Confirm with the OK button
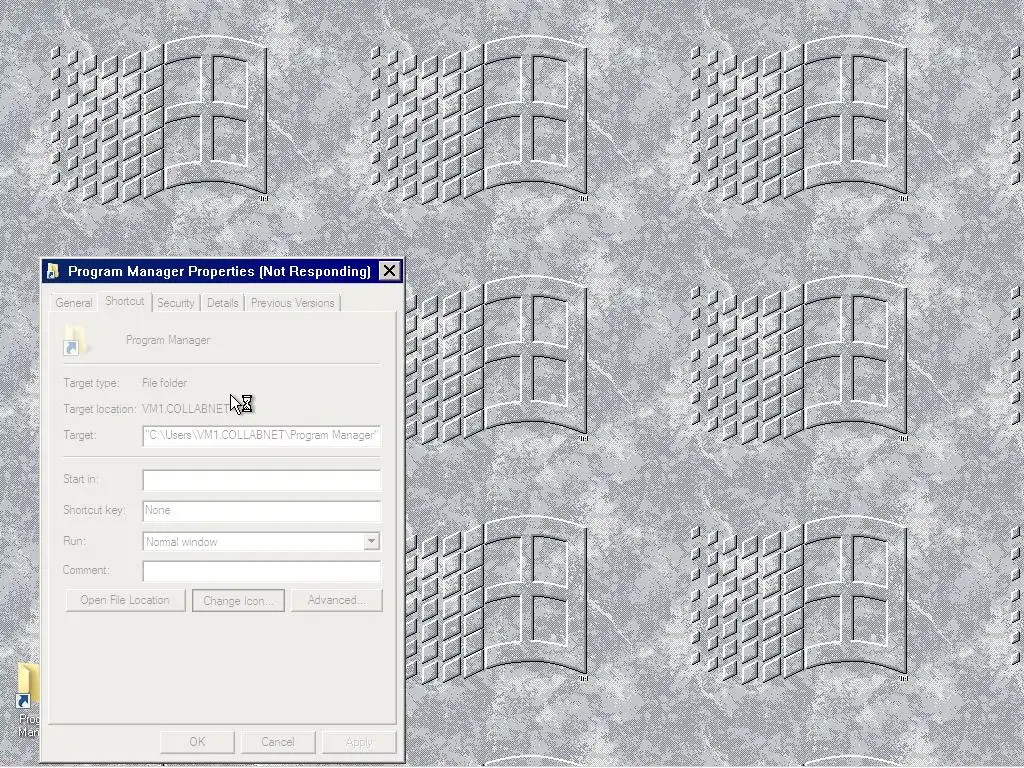1024x768 pixels. click(x=197, y=742)
